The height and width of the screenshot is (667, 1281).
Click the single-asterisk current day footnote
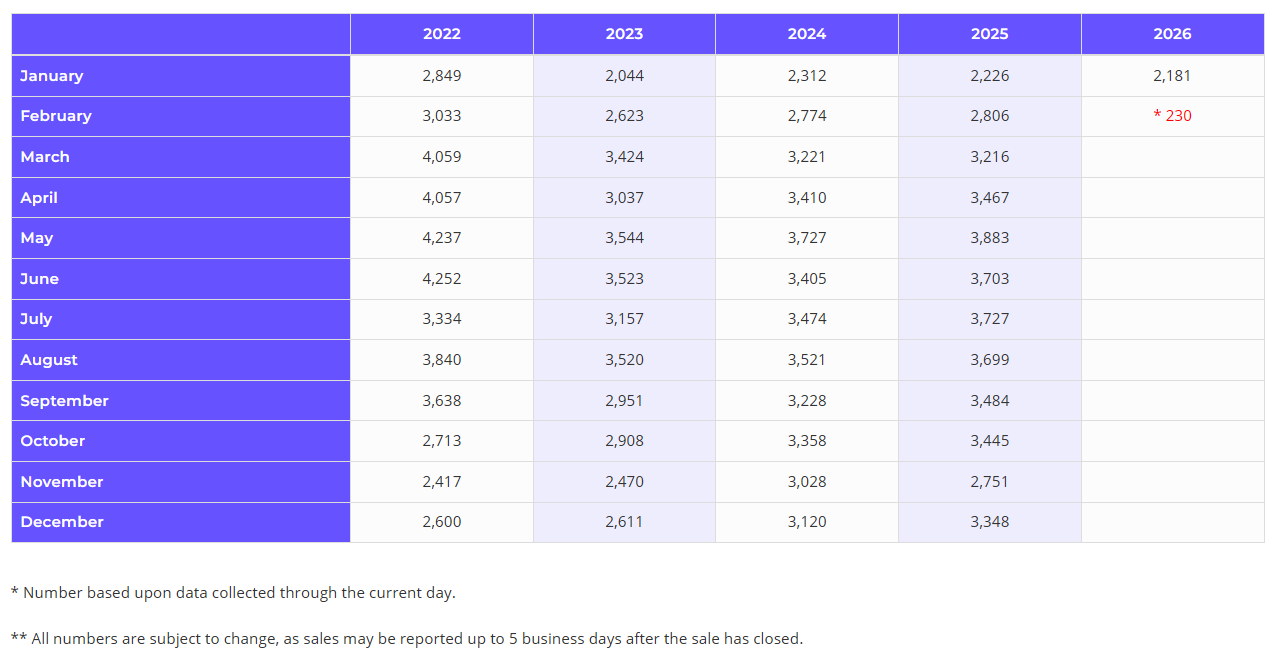pos(233,593)
